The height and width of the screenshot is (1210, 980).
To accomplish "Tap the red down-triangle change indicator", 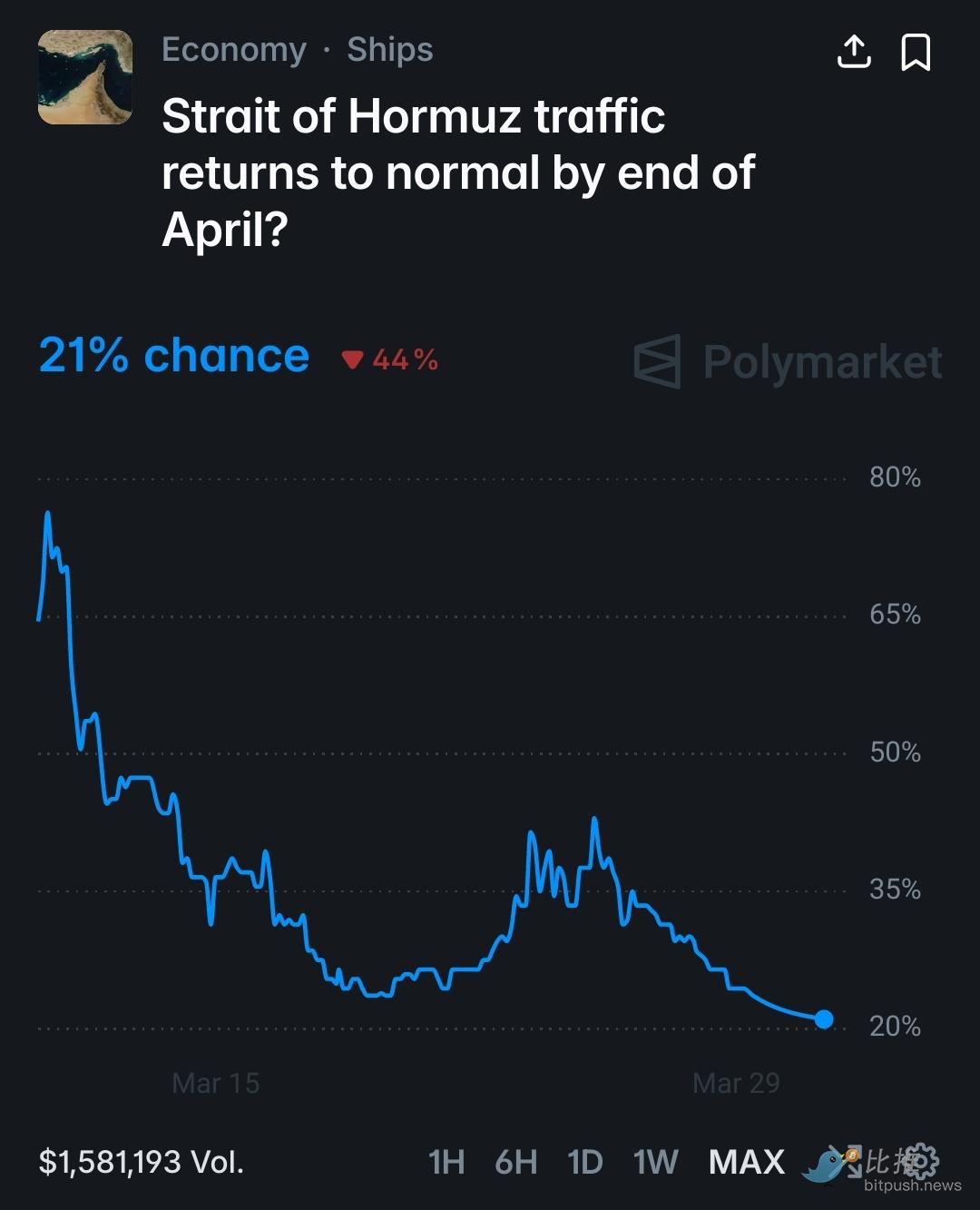I will tap(352, 360).
